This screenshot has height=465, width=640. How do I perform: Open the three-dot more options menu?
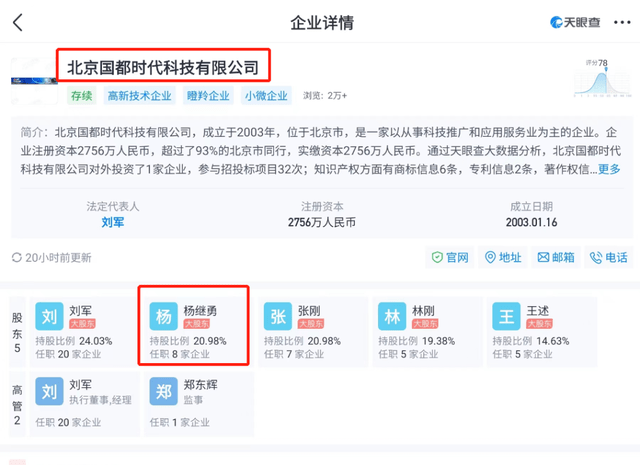pos(622,22)
